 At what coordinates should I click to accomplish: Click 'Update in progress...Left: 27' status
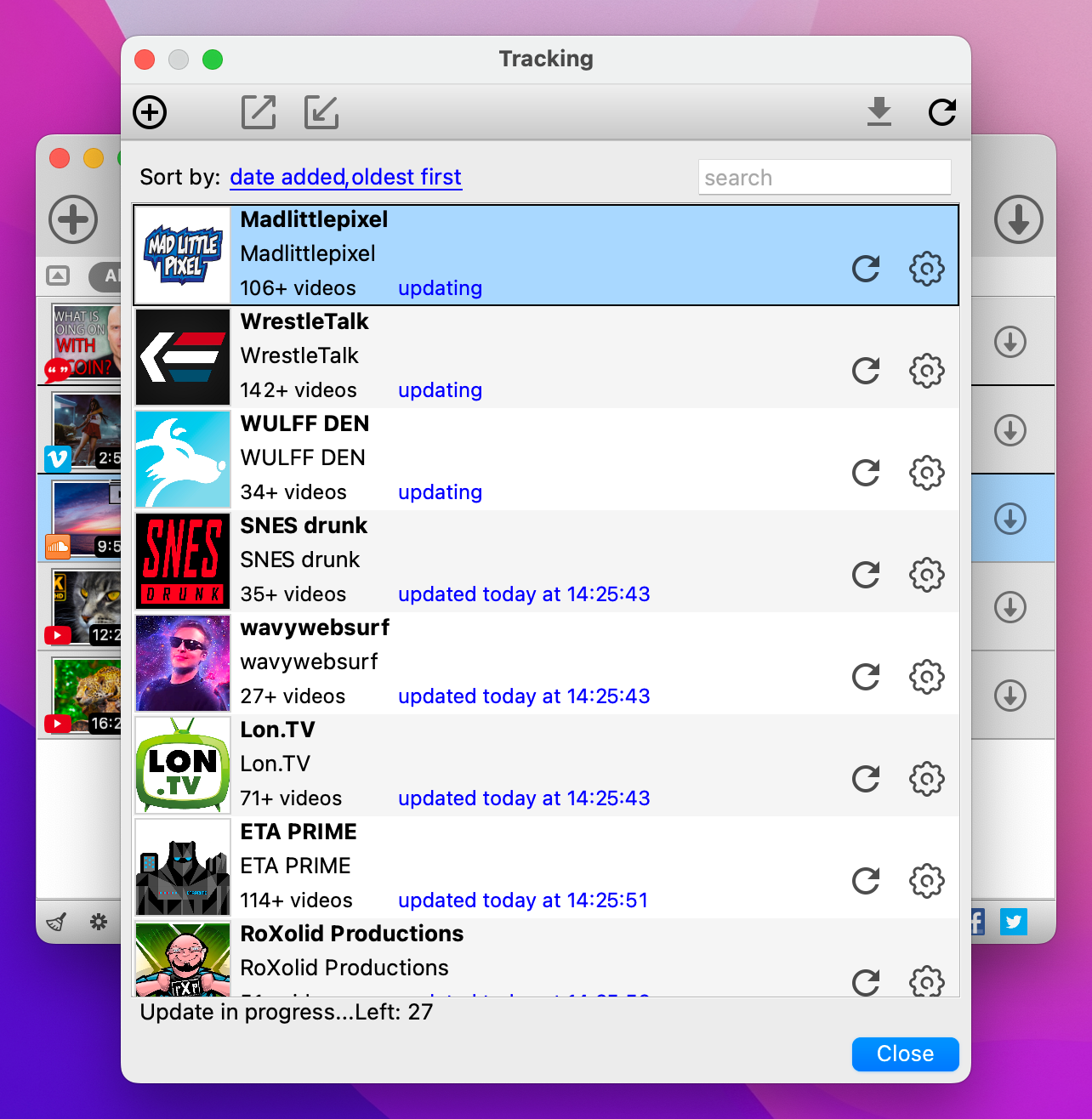coord(287,1012)
